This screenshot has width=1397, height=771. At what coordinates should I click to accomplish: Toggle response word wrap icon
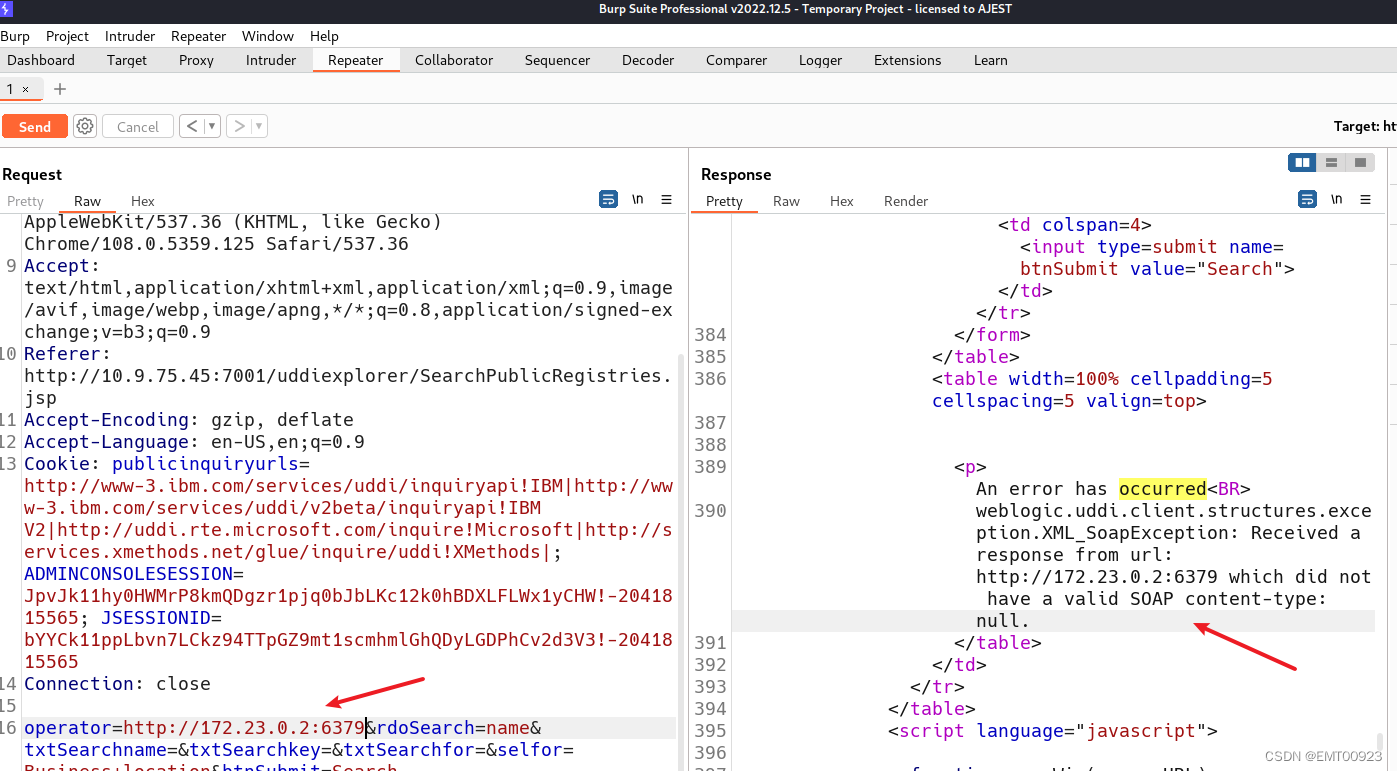point(1307,200)
